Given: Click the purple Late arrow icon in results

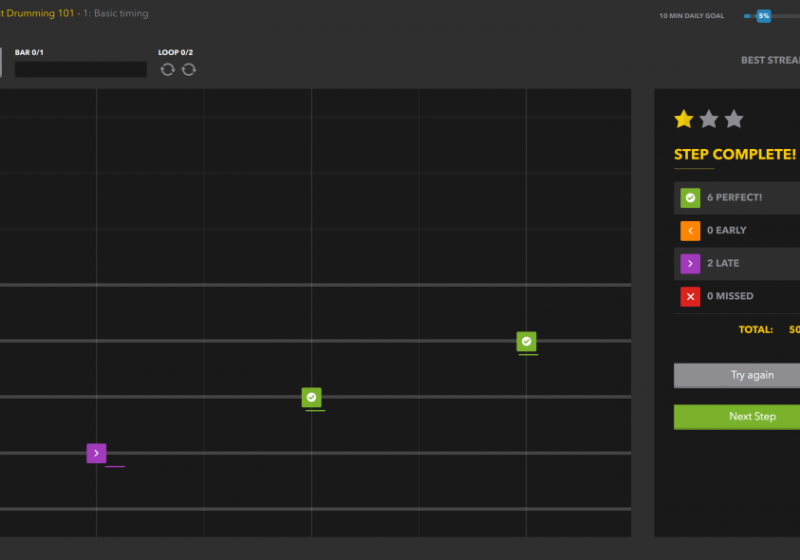Looking at the screenshot, I should (x=690, y=264).
